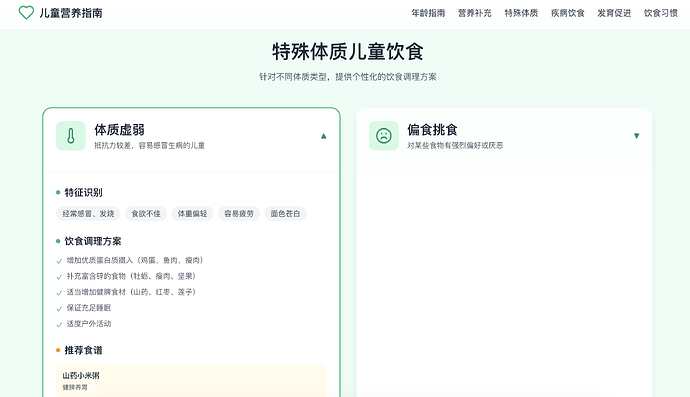
Task: Click the 偏食挑食 card heading
Action: [432, 130]
